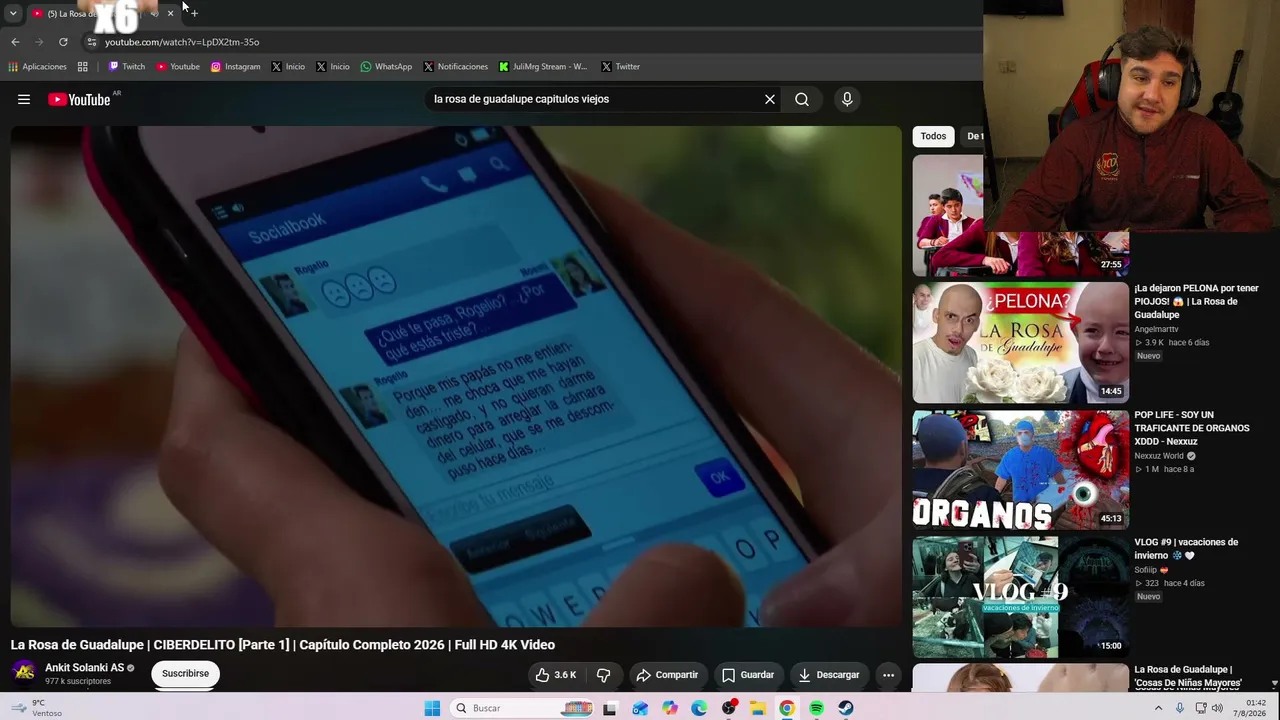The image size is (1280, 720).
Task: Click the video title containing CIBERDELITO
Action: (283, 645)
